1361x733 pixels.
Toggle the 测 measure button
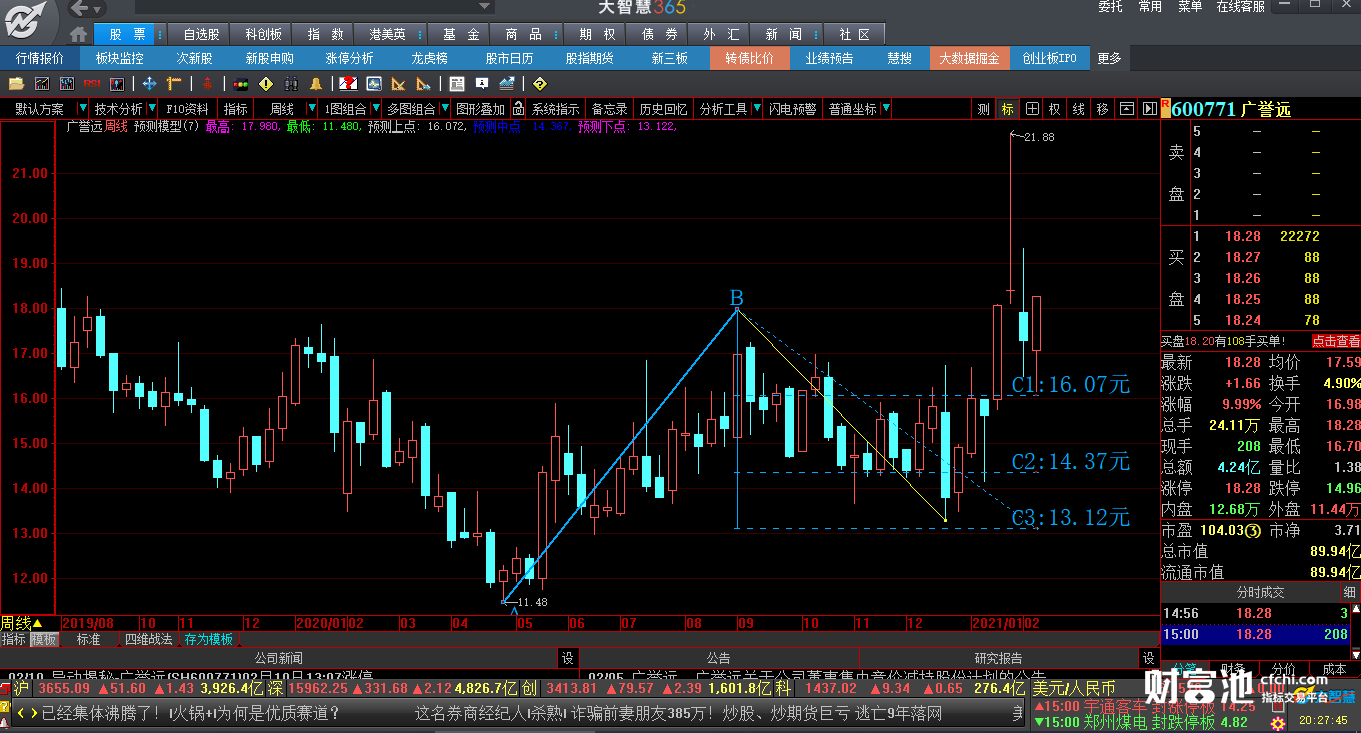pyautogui.click(x=983, y=109)
